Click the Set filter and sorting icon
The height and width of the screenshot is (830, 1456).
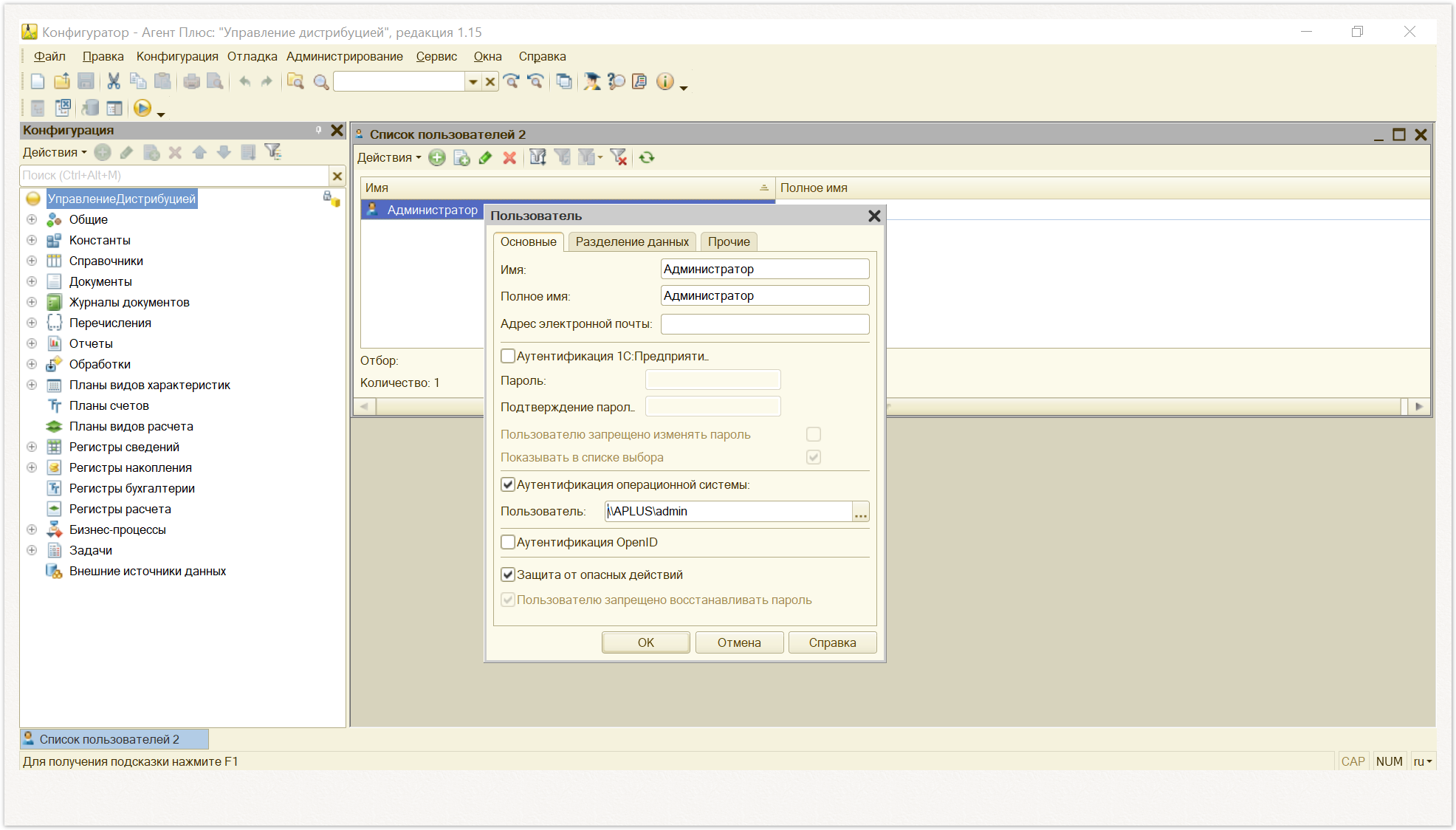pyautogui.click(x=538, y=158)
